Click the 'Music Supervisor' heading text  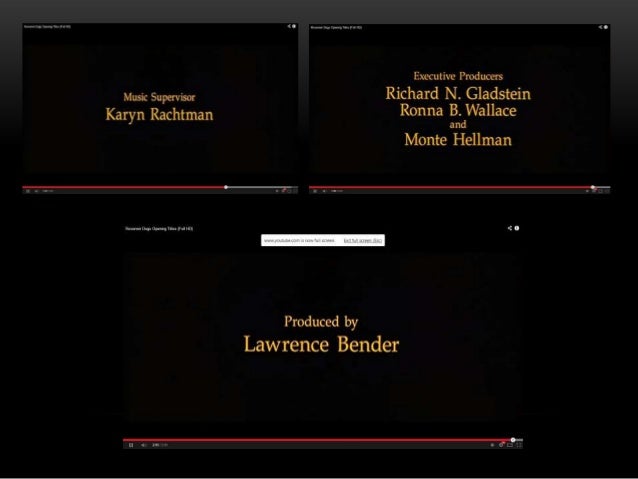pyautogui.click(x=159, y=97)
